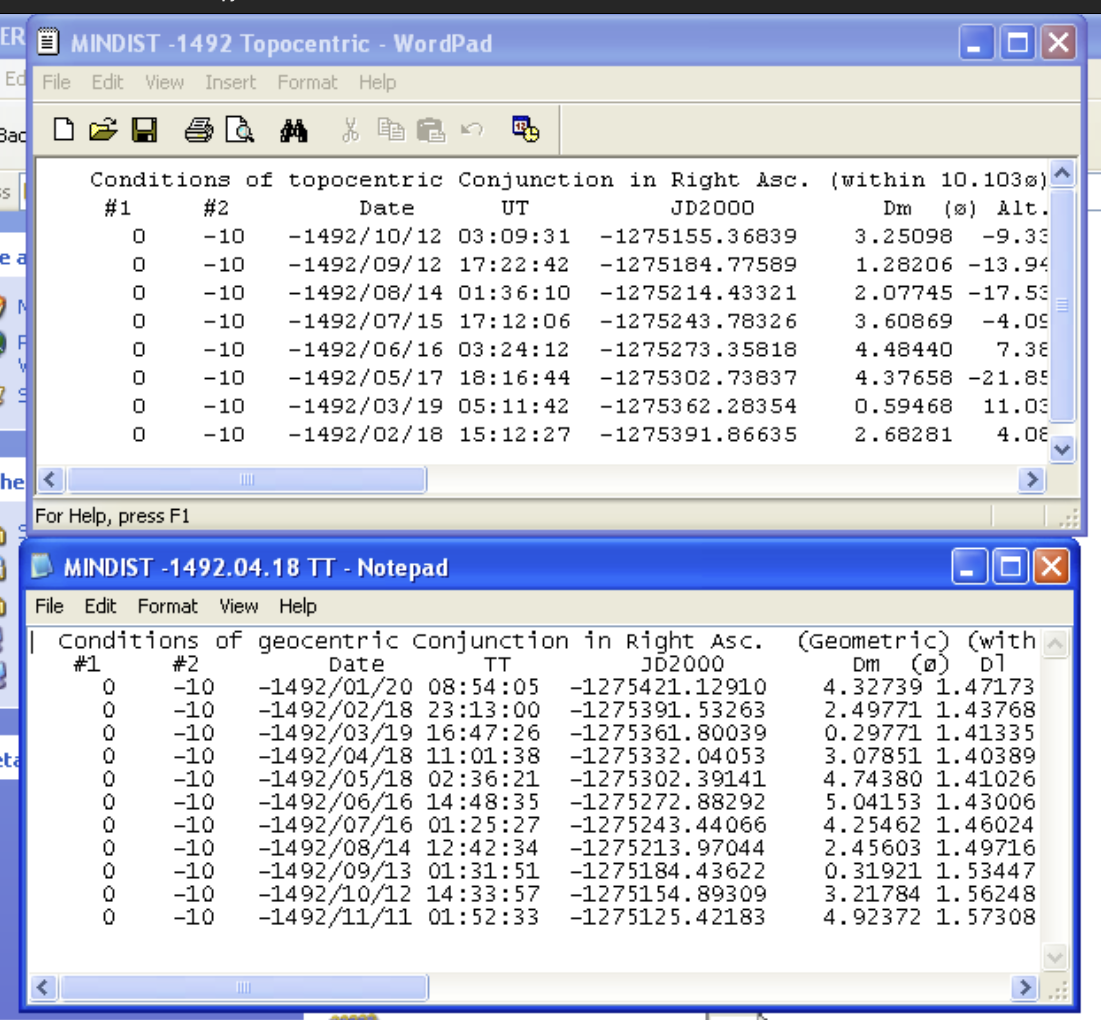
Task: Click the Undo arrow icon in WordPad
Action: (472, 130)
